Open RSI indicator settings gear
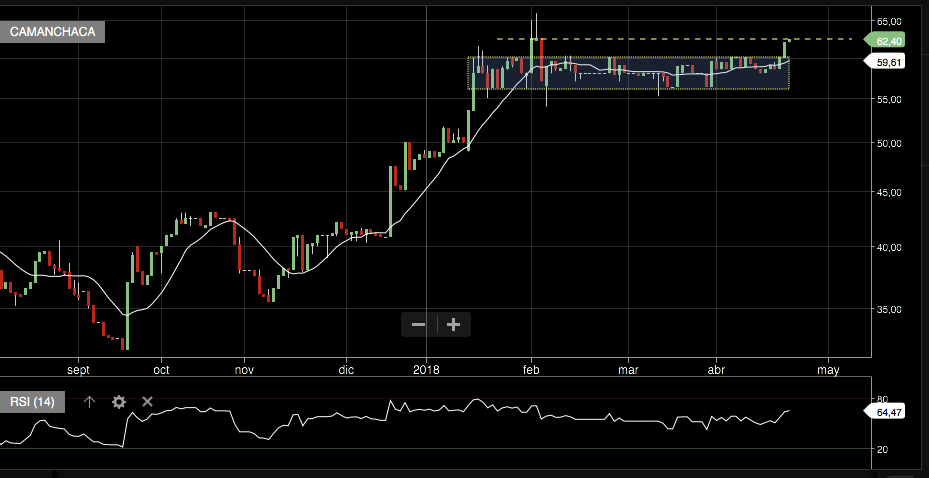 pyautogui.click(x=119, y=402)
